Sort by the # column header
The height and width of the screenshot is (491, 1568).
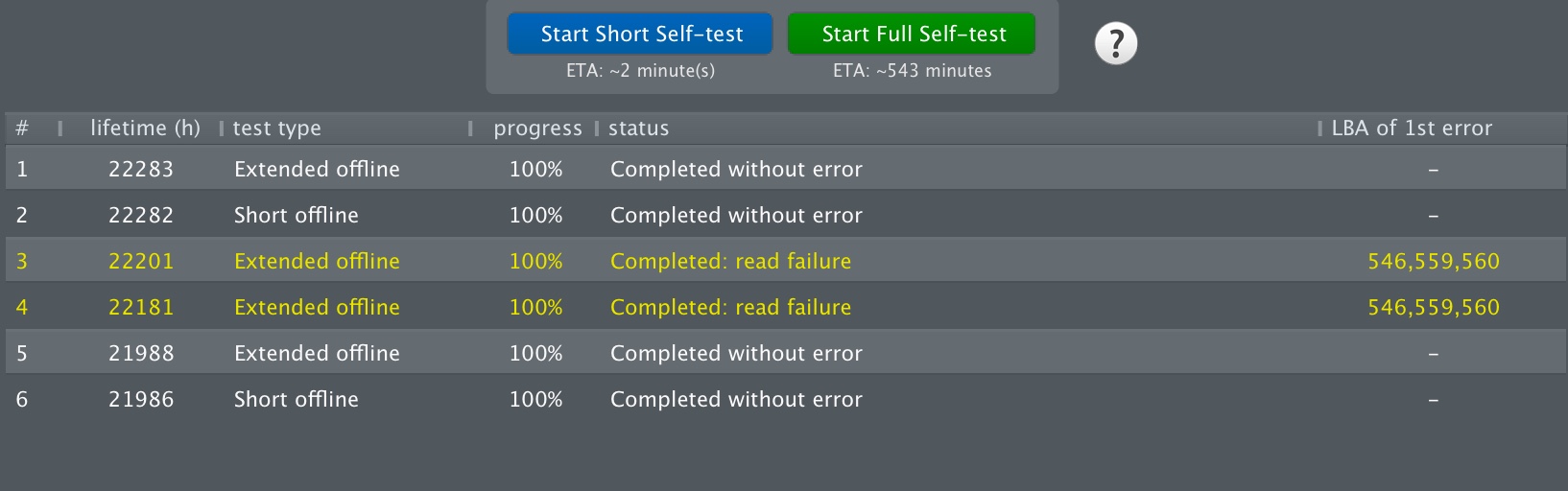pos(22,128)
